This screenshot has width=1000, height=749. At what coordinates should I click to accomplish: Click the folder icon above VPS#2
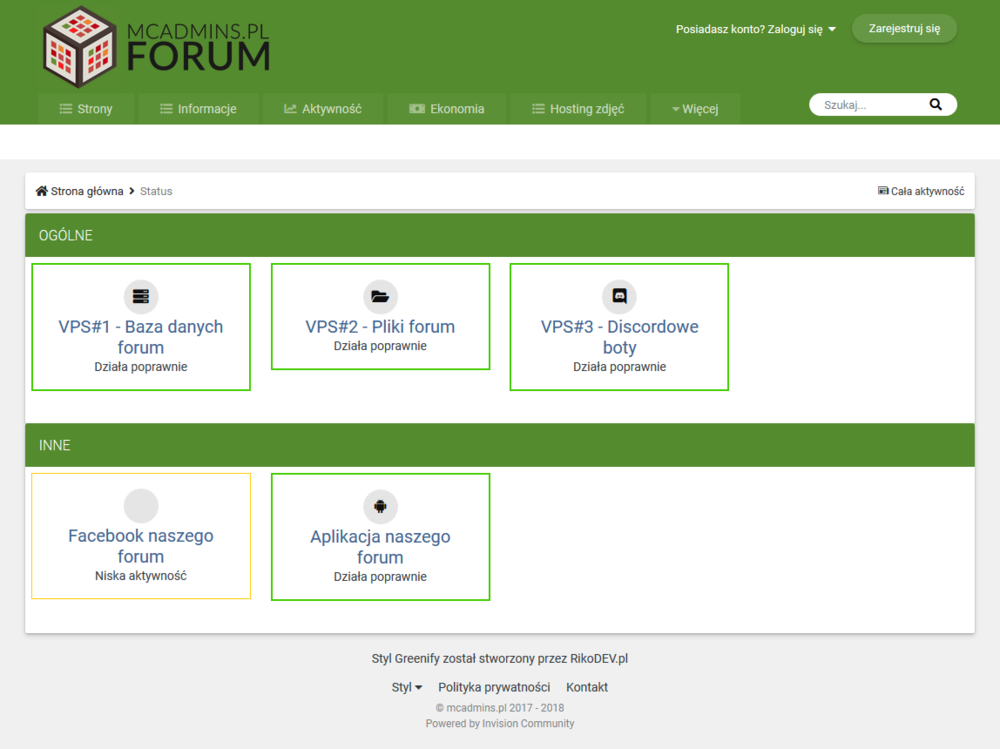[x=380, y=297]
